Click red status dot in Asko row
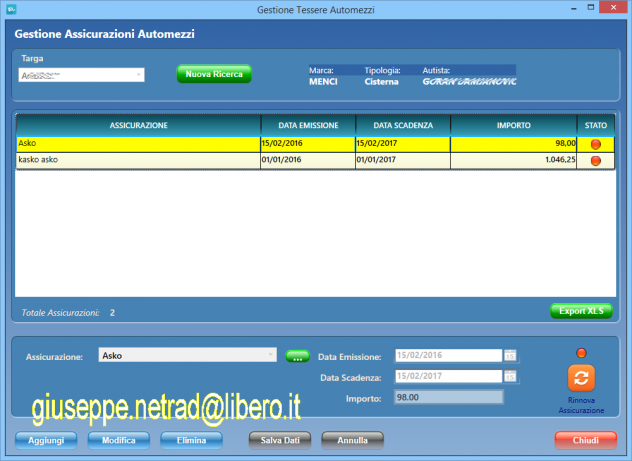The width and height of the screenshot is (632, 461). [595, 144]
